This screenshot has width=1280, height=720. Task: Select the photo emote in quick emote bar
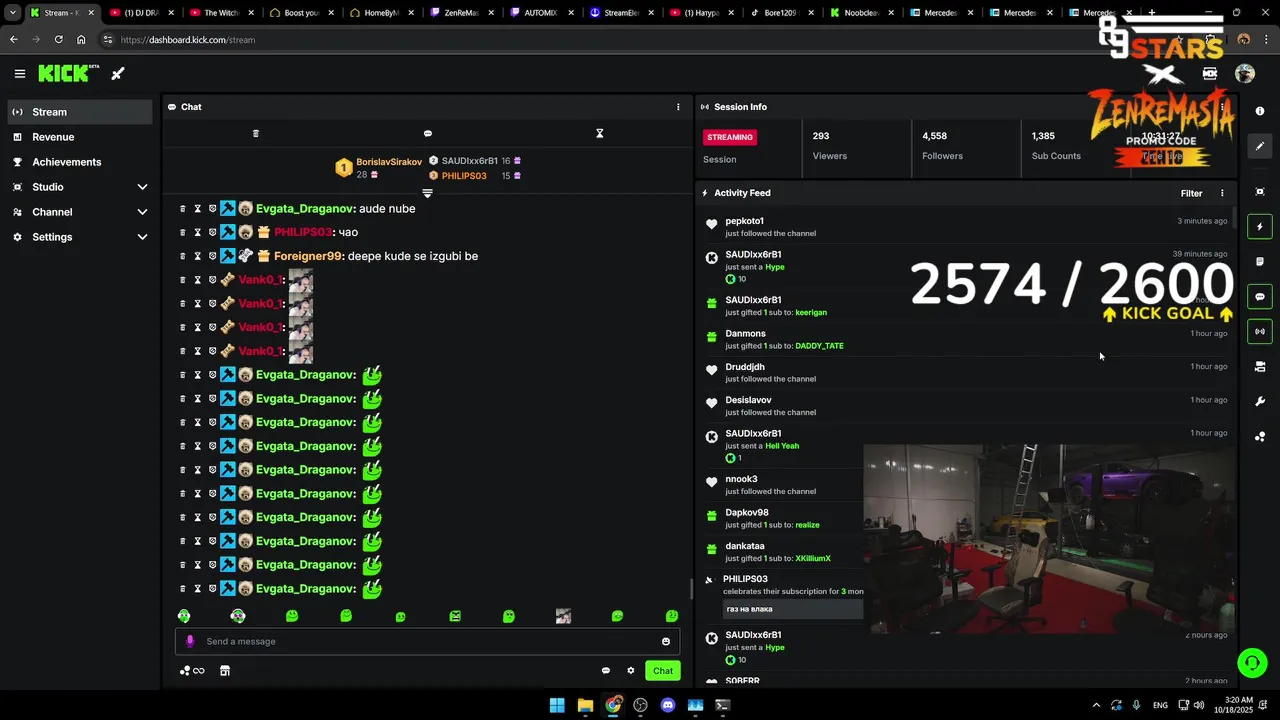point(564,617)
